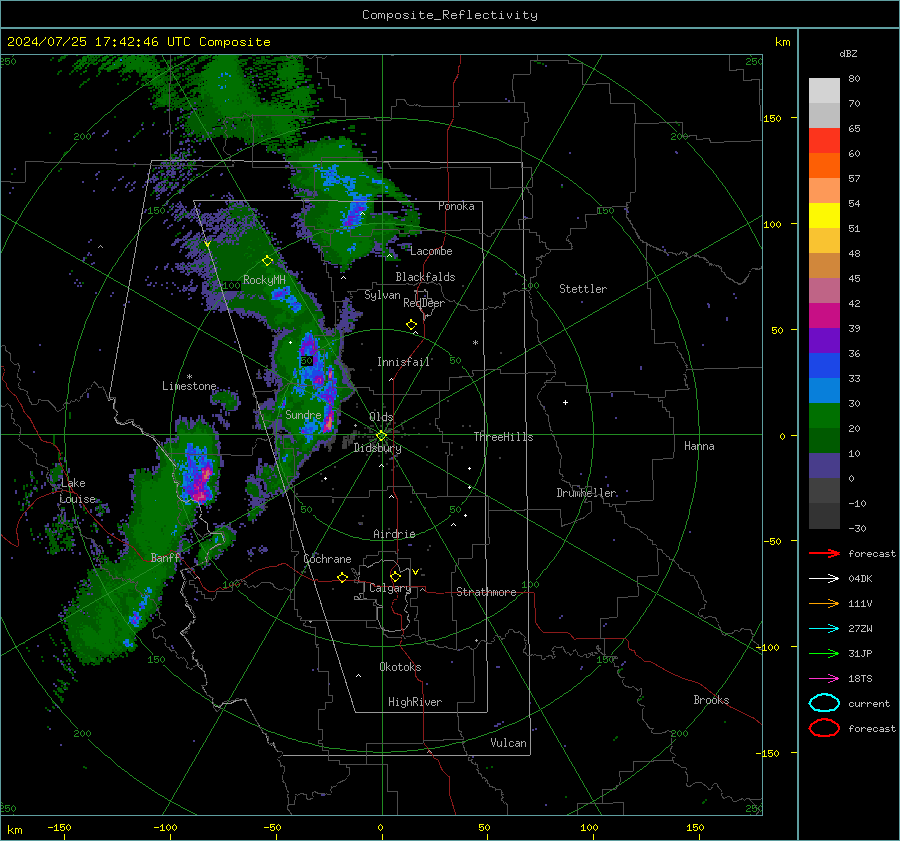The width and height of the screenshot is (900, 841).
Task: Click the yellow diamond marker above RockyMH
Action: [267, 261]
